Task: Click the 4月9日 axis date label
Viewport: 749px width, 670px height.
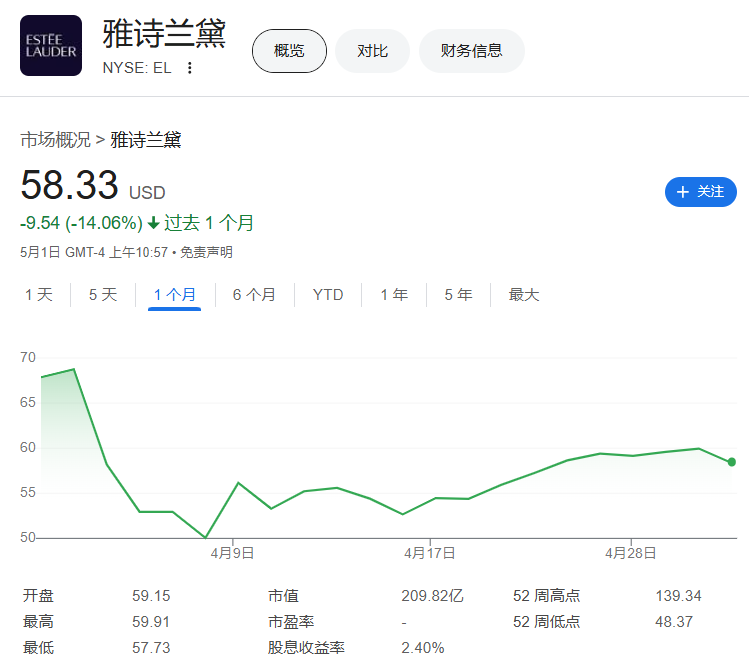Action: tap(232, 553)
